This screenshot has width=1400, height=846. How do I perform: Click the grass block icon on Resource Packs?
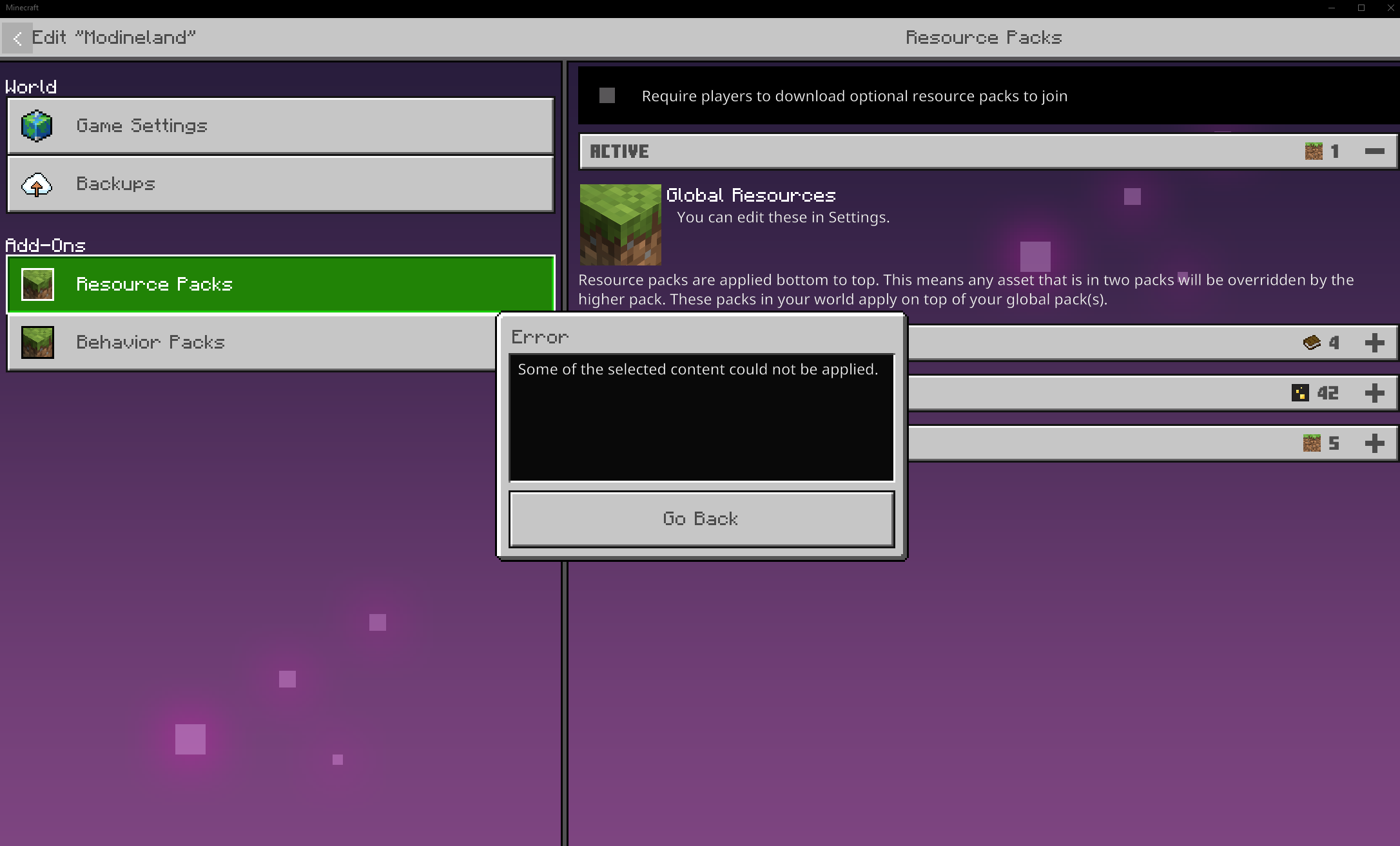[37, 285]
